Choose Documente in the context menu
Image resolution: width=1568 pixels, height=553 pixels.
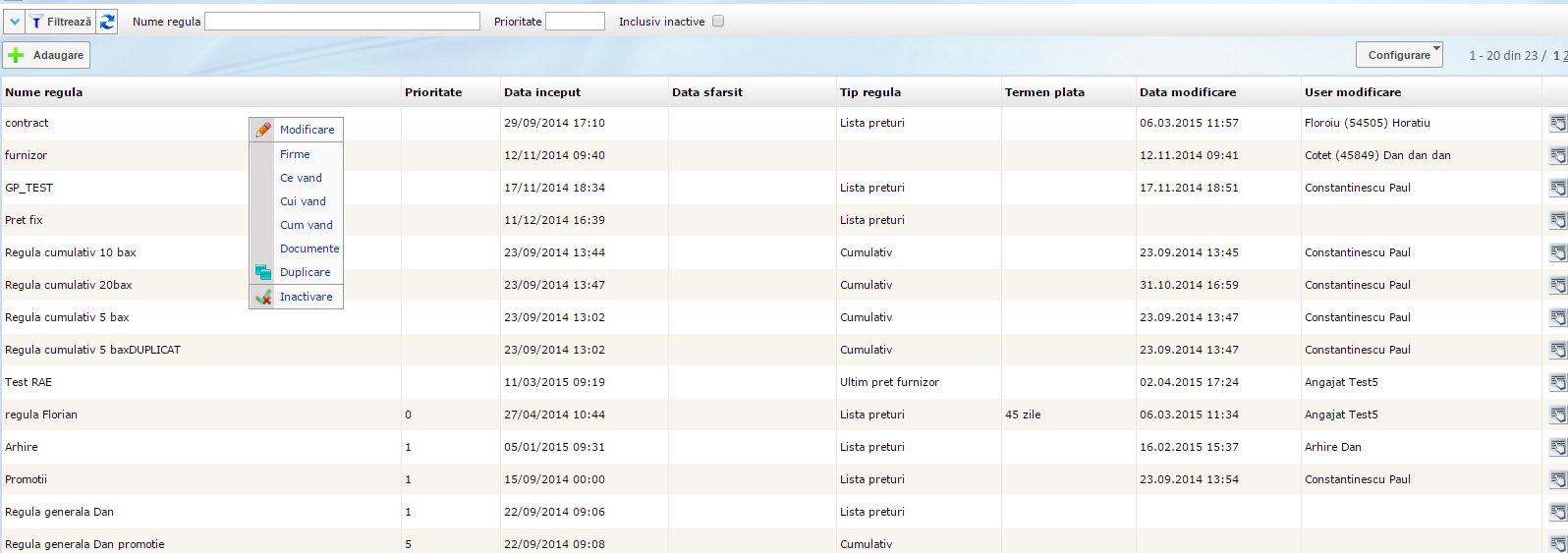click(x=309, y=249)
